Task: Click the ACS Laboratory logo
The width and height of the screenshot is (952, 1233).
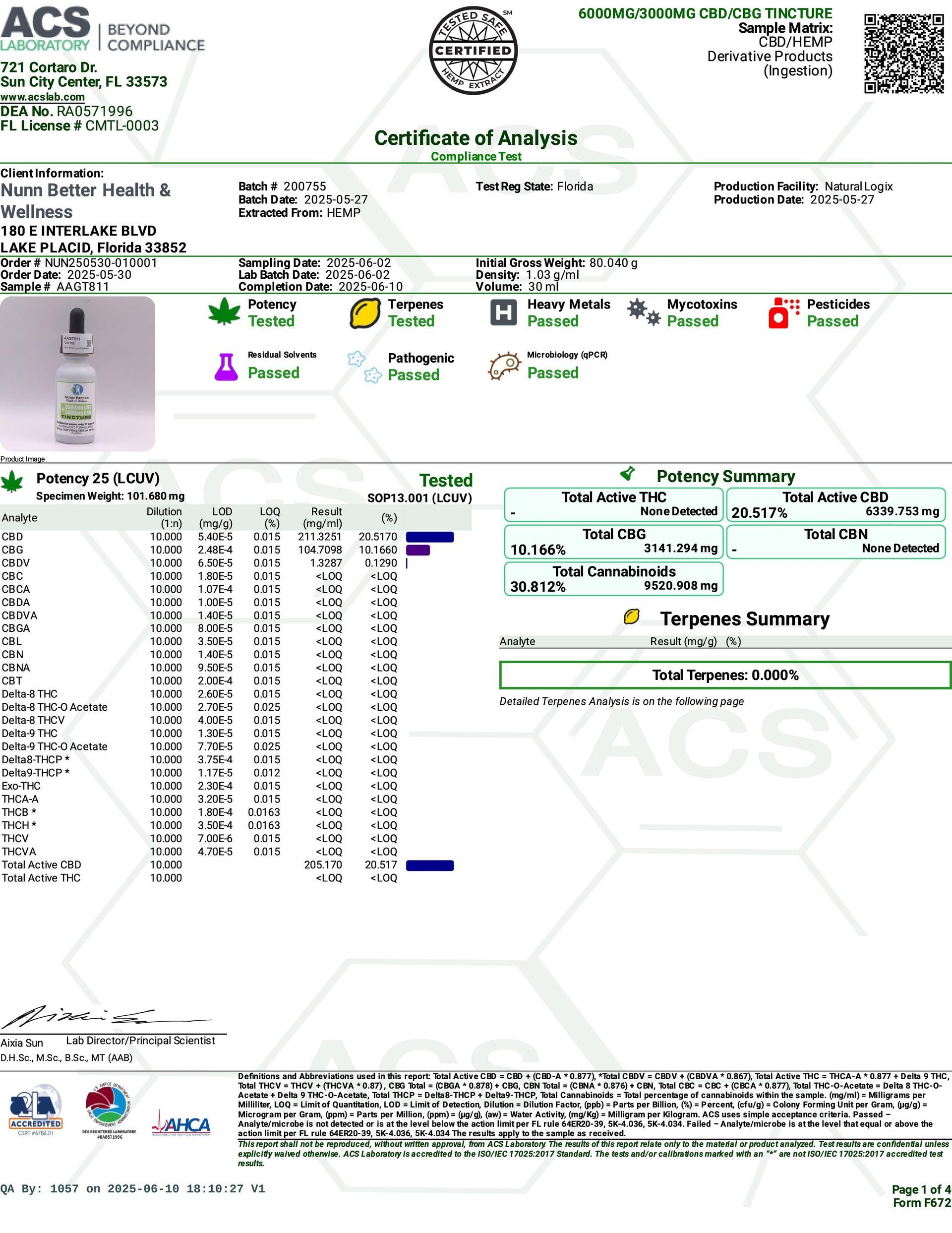Action: tap(102, 29)
